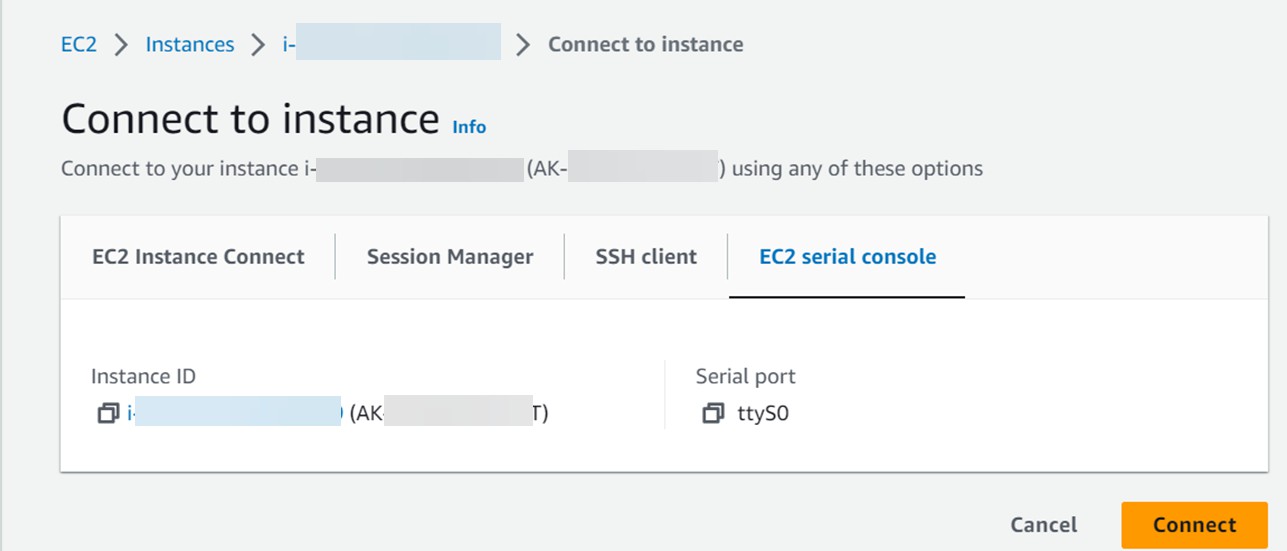Click the orange Connect button
This screenshot has height=551, width=1287.
tap(1194, 525)
